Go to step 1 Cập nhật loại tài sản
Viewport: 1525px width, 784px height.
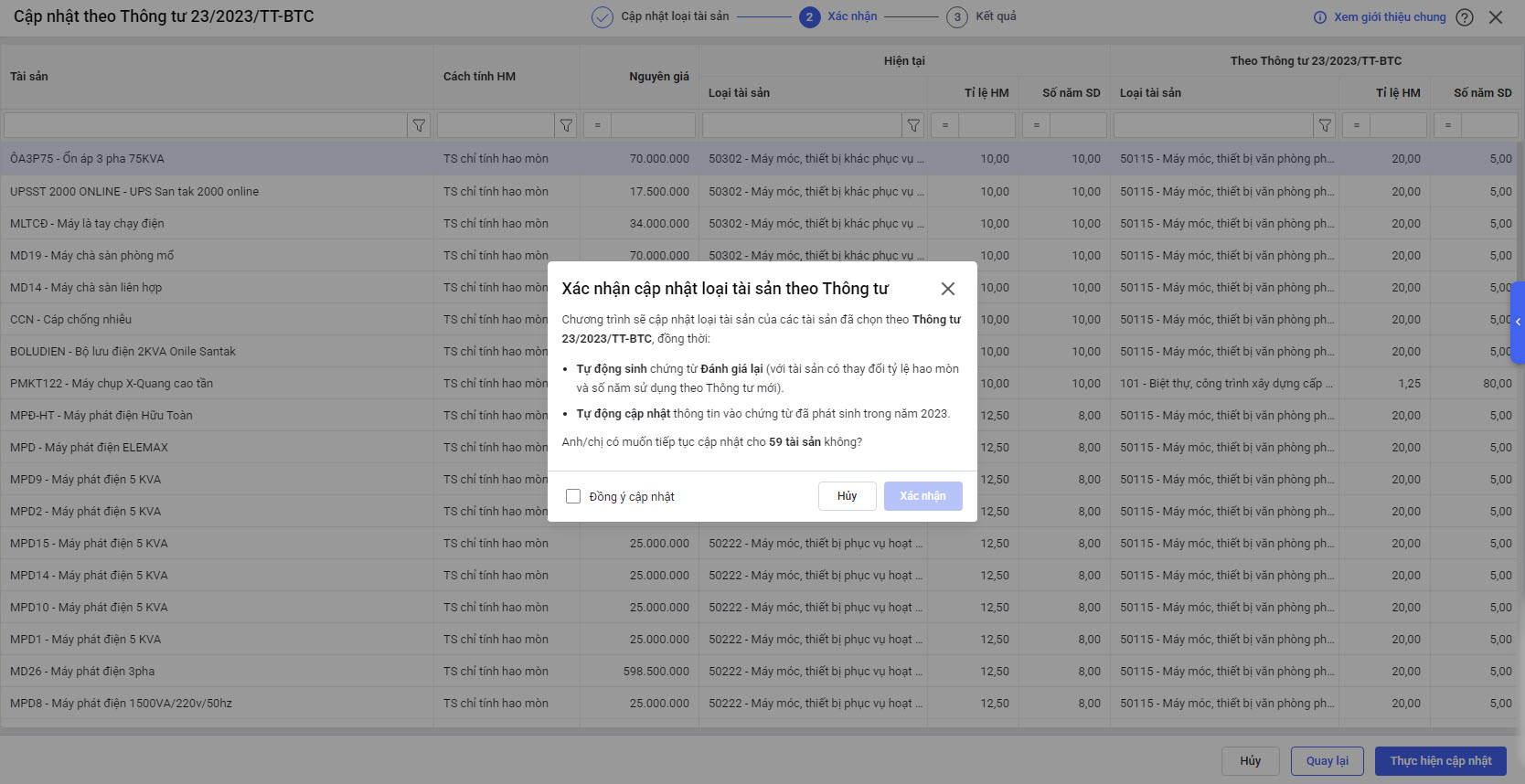click(603, 17)
